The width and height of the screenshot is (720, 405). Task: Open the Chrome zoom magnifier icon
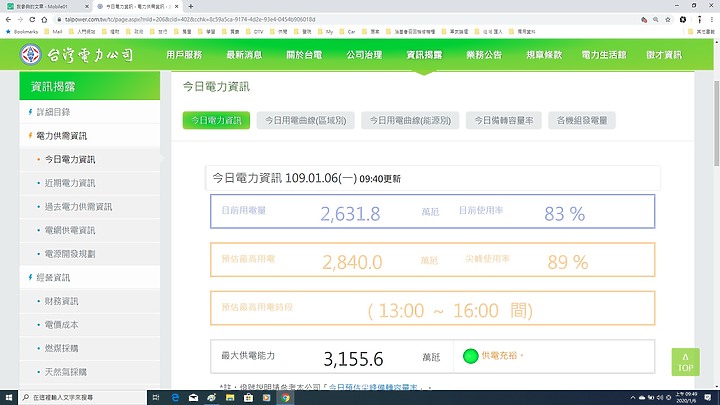[656, 19]
